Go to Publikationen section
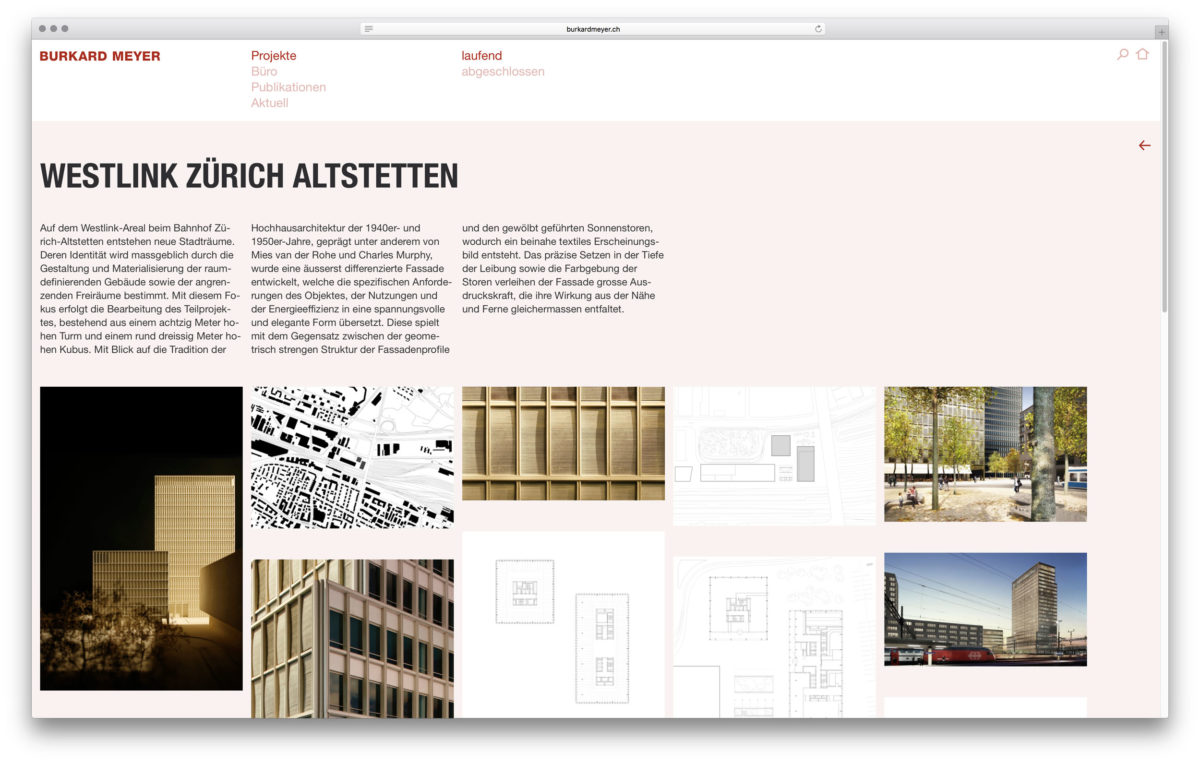The width and height of the screenshot is (1200, 763). 288,87
